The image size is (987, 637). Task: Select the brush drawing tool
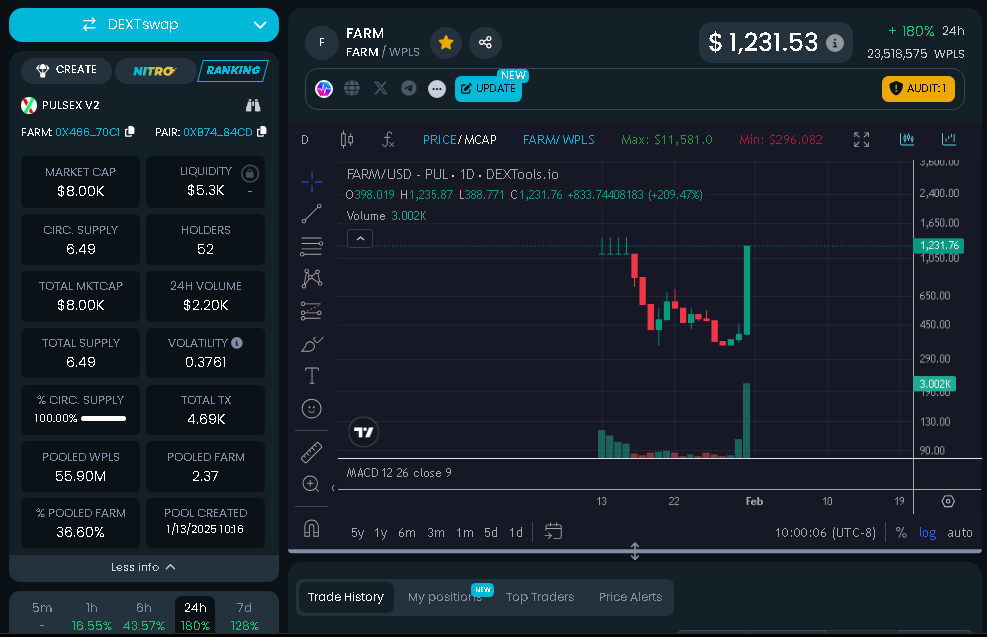312,344
